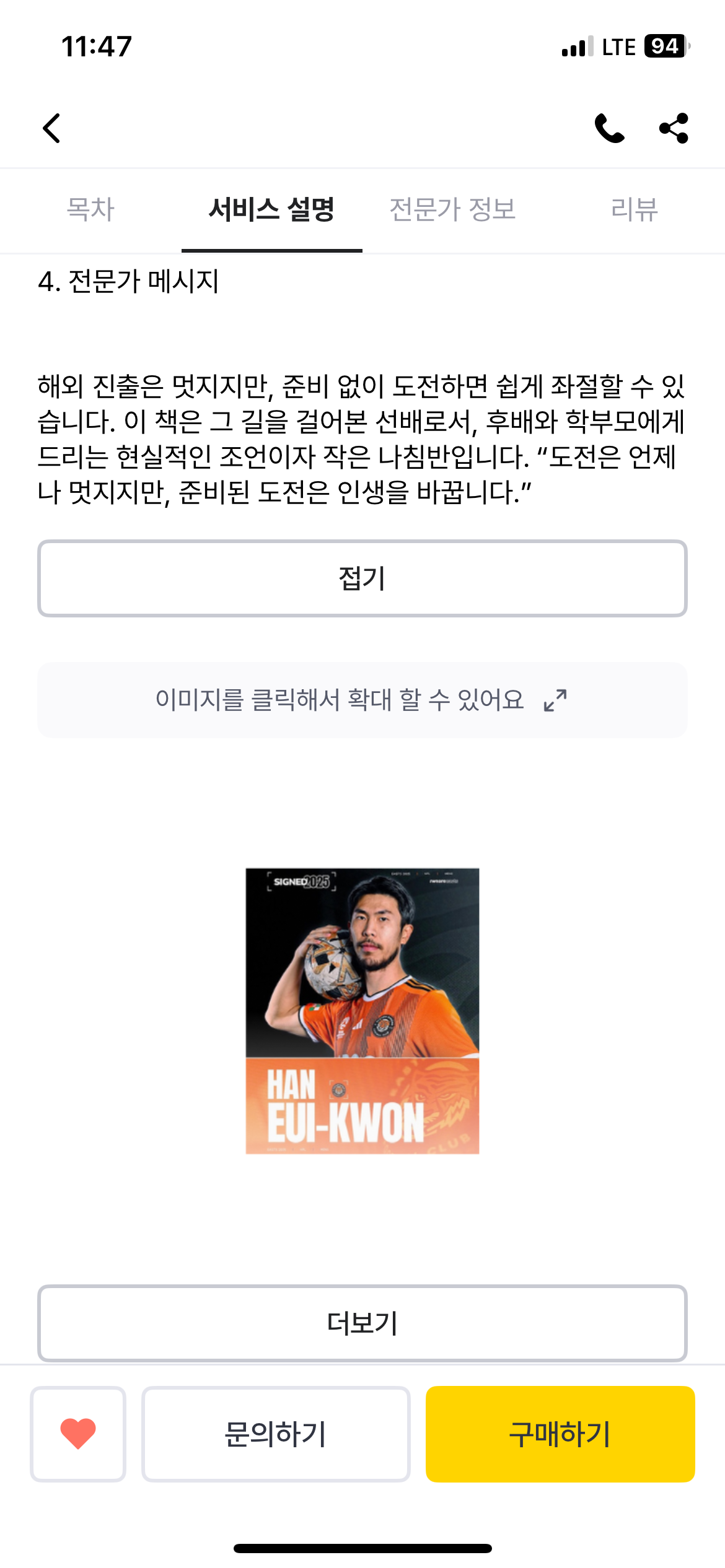Viewport: 725px width, 1568px height.
Task: Switch to the 목차 tab
Action: click(90, 209)
